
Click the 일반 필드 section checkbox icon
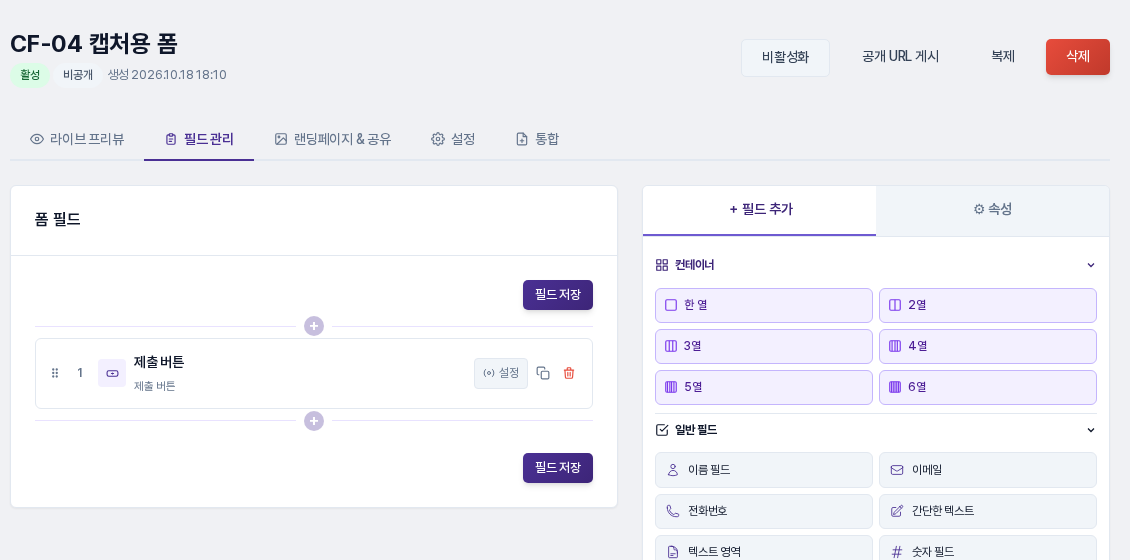[x=662, y=430]
